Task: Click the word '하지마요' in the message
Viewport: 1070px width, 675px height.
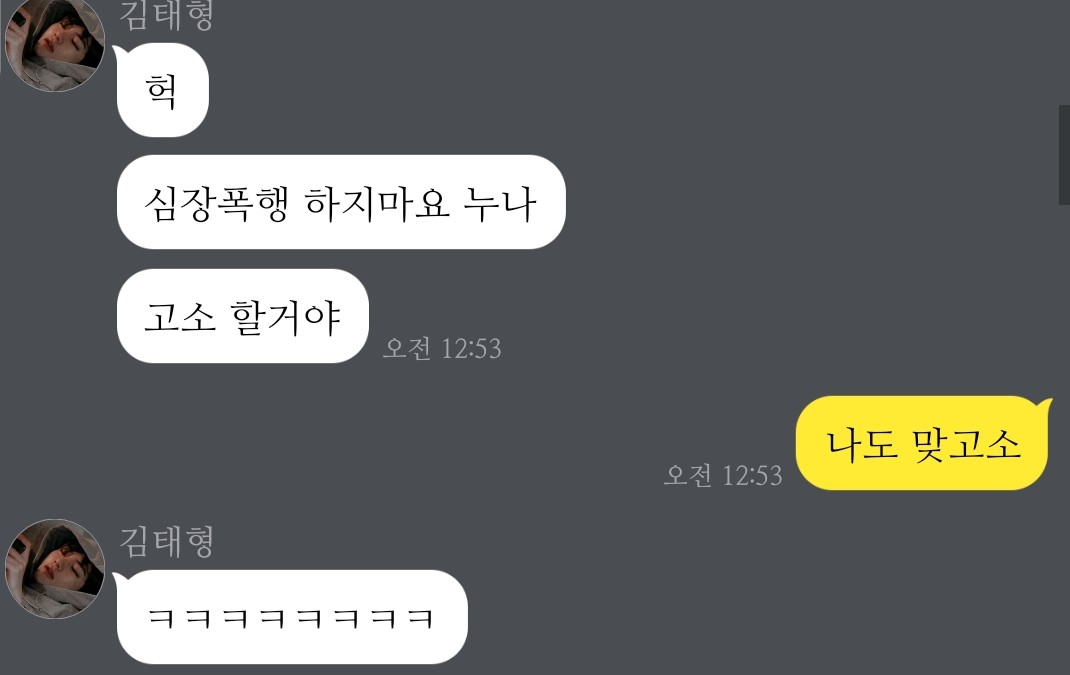Action: (377, 203)
